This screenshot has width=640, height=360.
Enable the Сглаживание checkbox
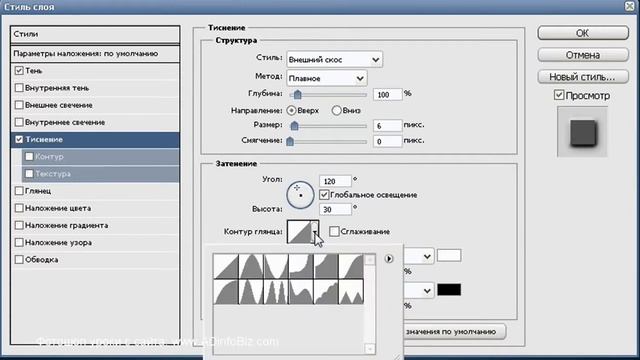tap(334, 231)
